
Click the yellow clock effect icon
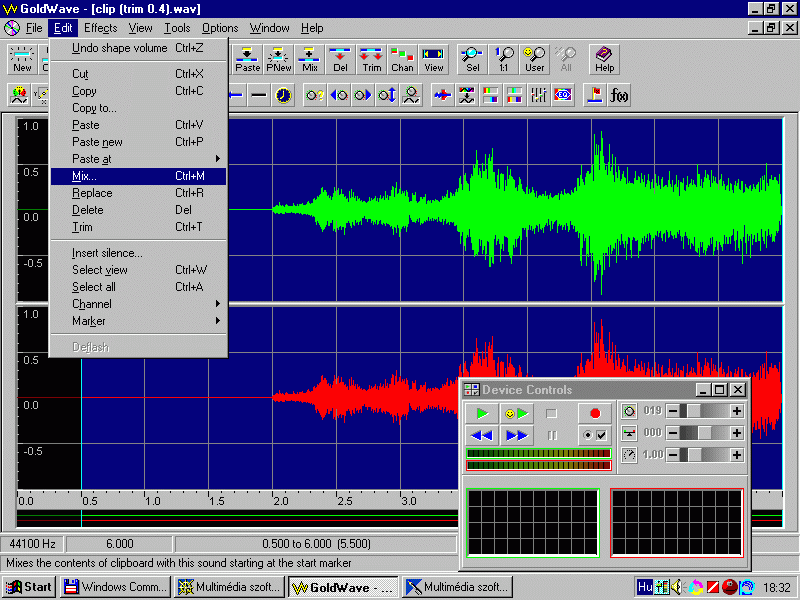coord(284,95)
